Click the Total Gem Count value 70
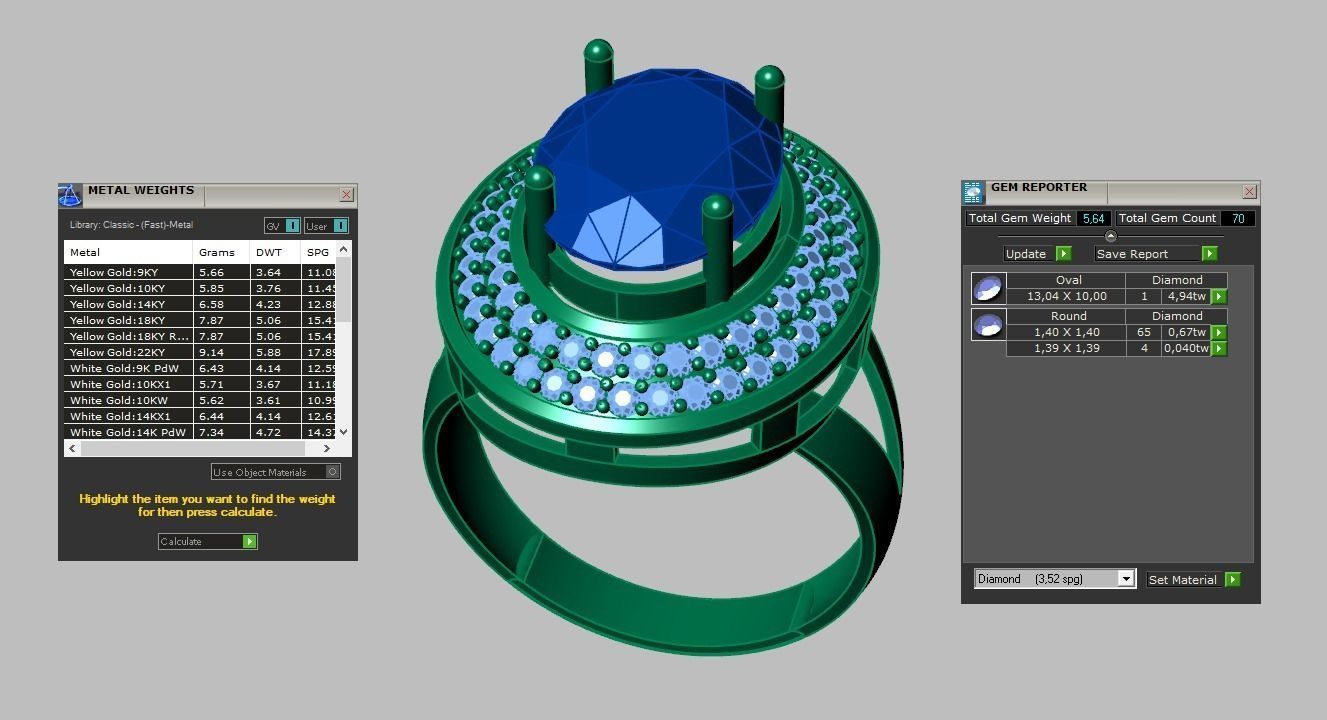The width and height of the screenshot is (1327, 720). (x=1238, y=218)
